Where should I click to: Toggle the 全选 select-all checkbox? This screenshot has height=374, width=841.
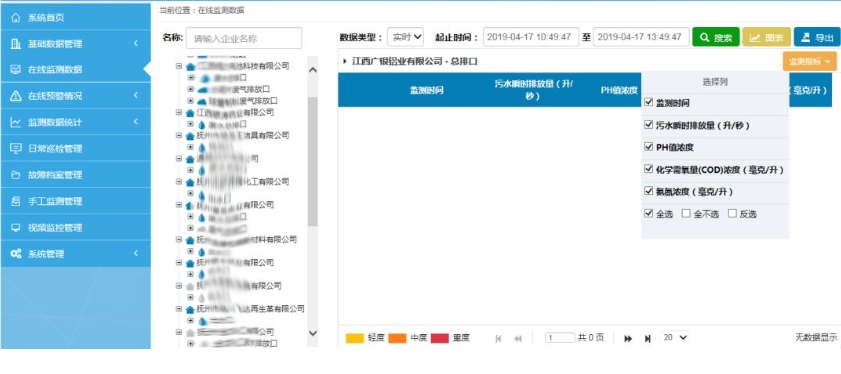point(648,213)
